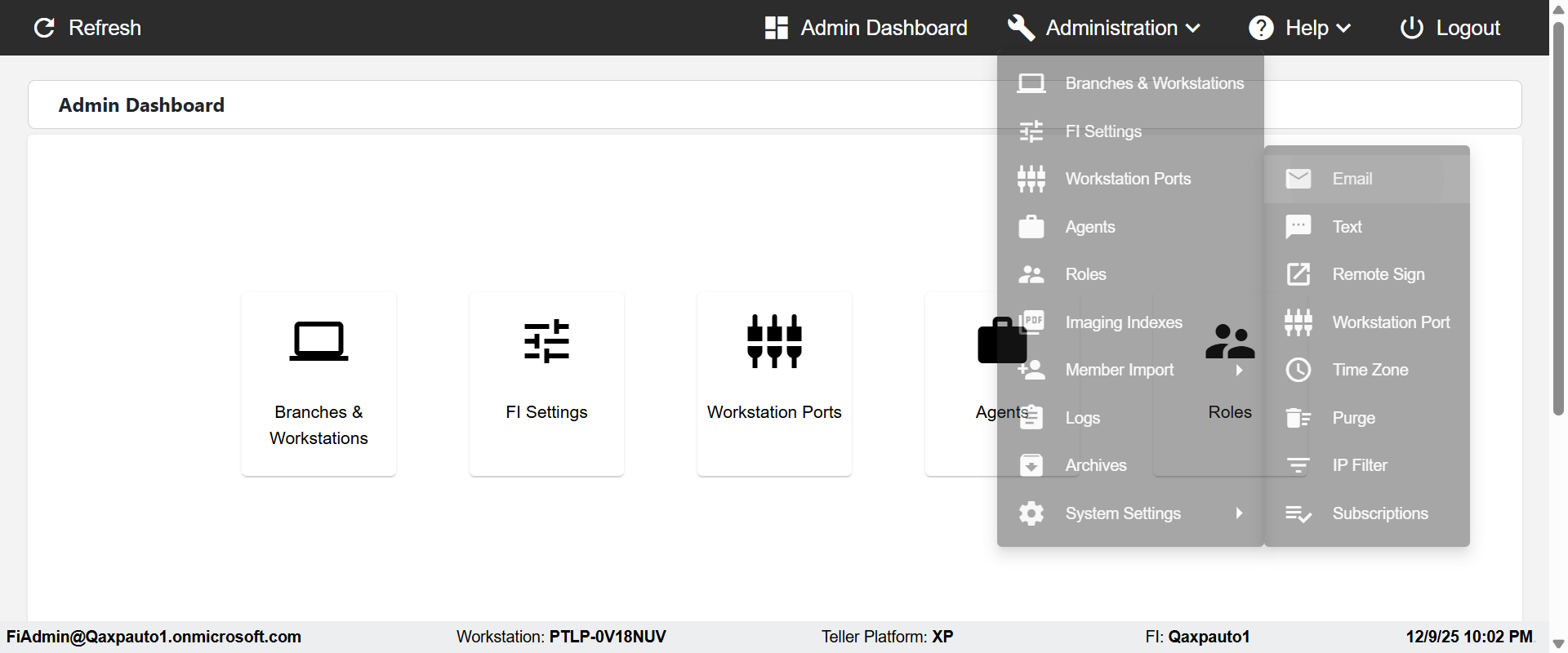
Task: Click the funnel icon beside IP Filter
Action: tap(1298, 465)
